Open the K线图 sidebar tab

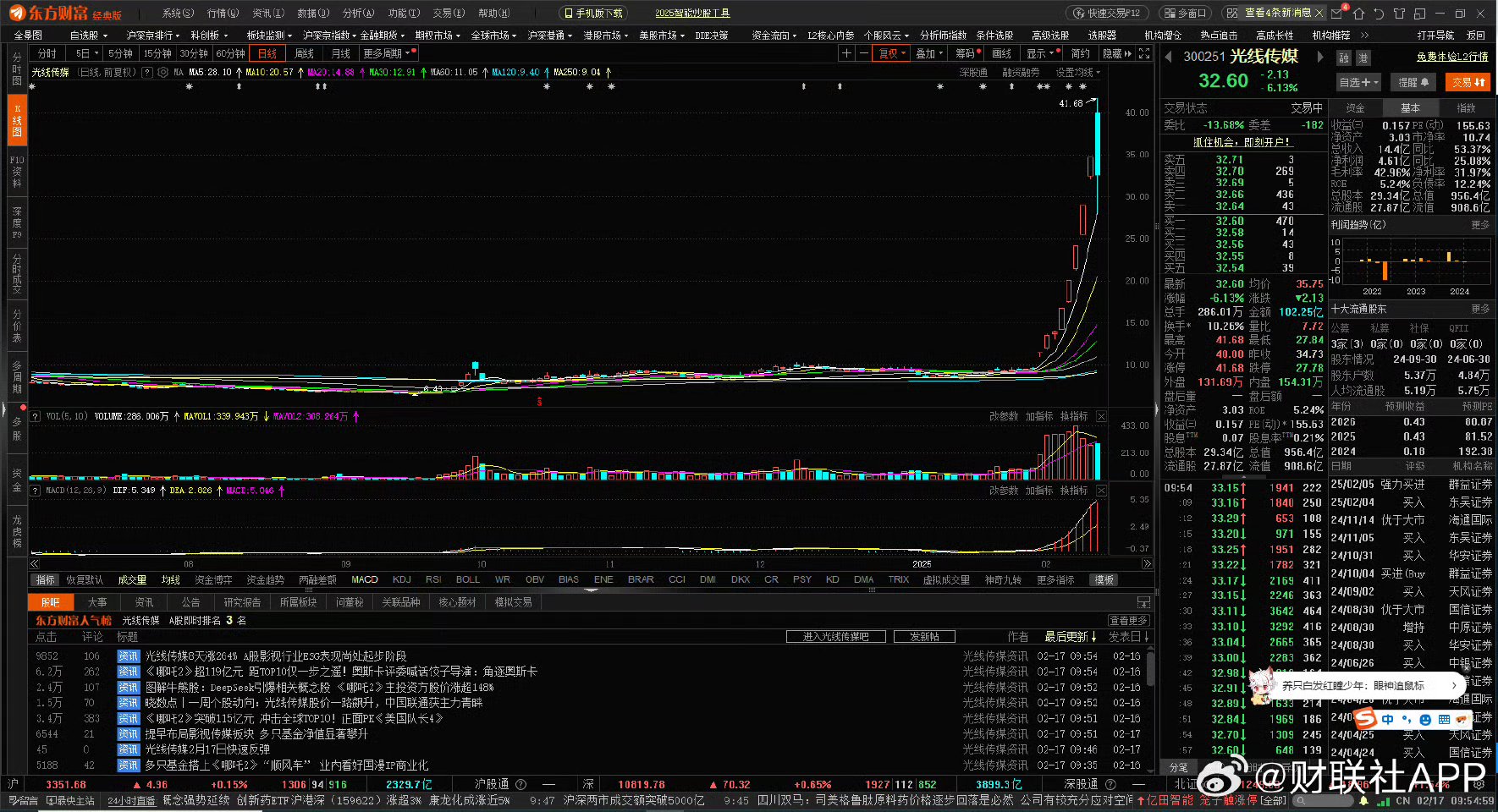coord(17,120)
